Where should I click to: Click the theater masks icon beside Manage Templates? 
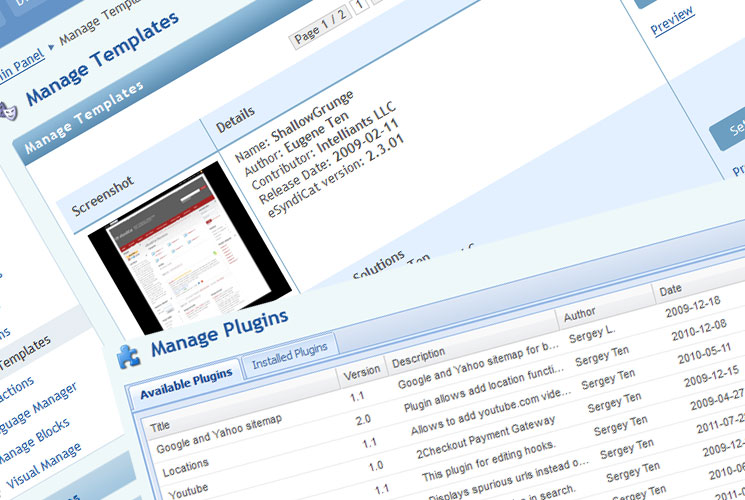coord(8,113)
